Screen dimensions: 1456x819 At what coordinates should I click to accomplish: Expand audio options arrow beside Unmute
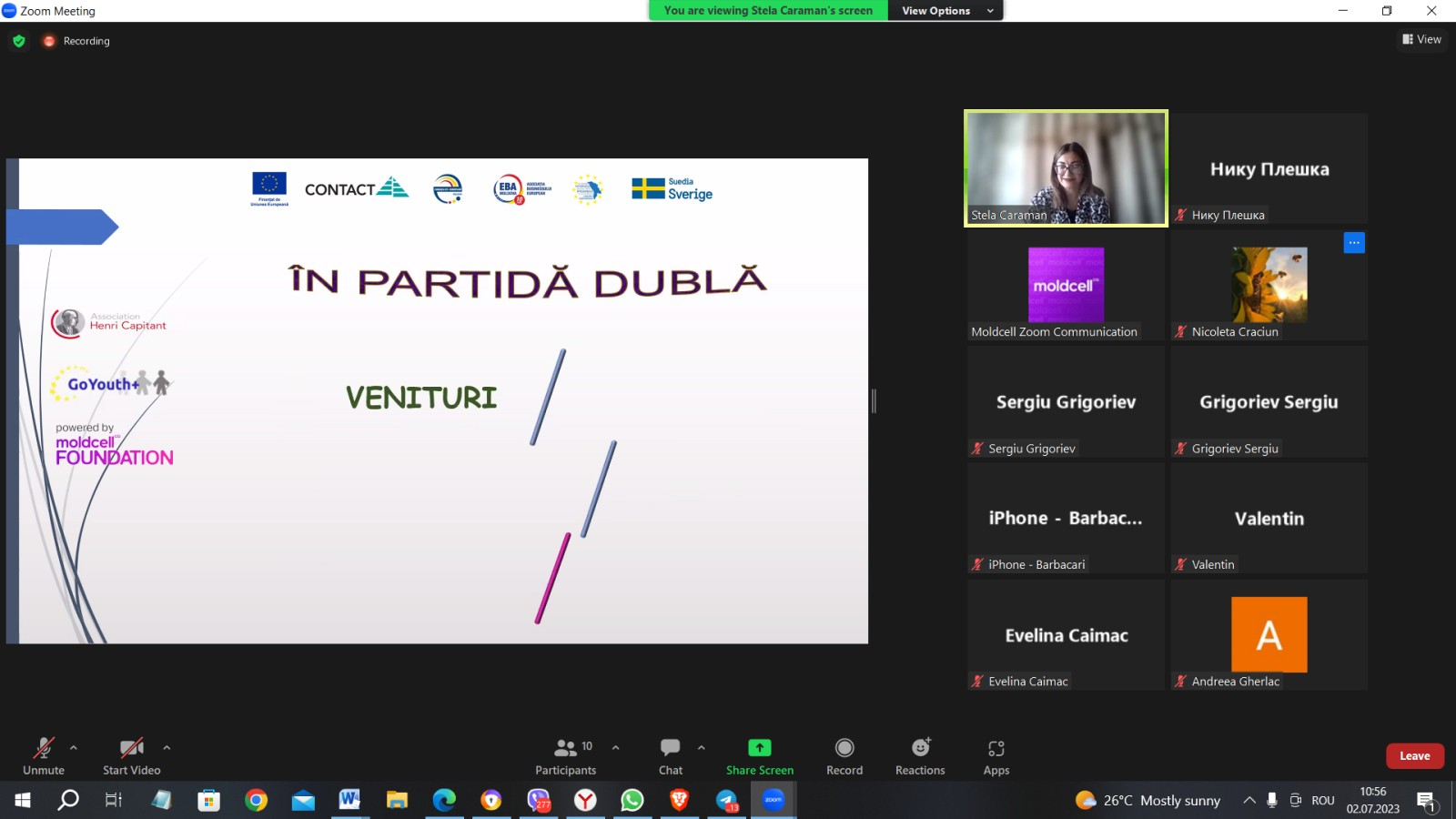point(74,748)
